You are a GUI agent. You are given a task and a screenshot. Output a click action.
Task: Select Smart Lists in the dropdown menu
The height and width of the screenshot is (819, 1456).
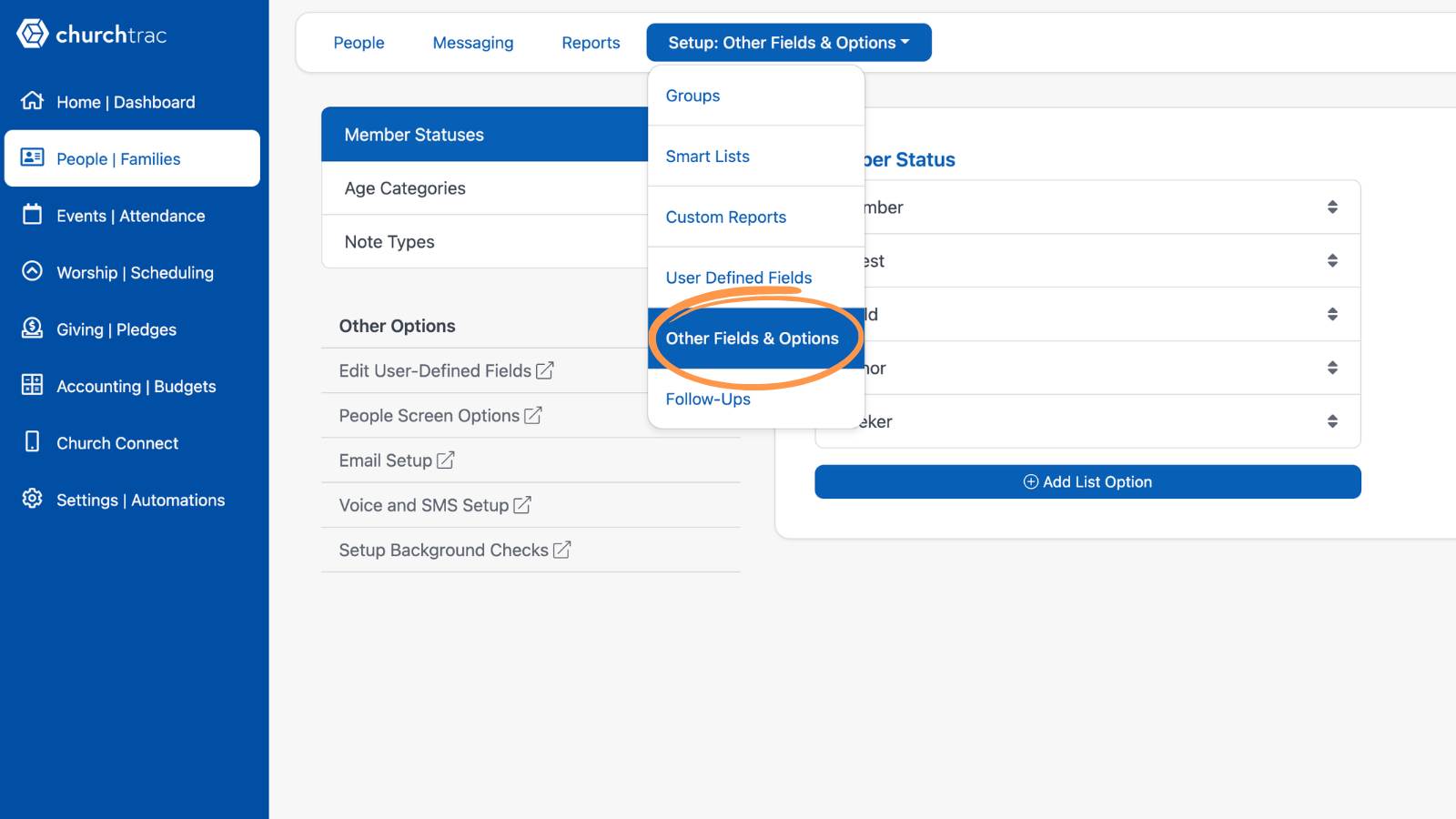click(x=756, y=157)
